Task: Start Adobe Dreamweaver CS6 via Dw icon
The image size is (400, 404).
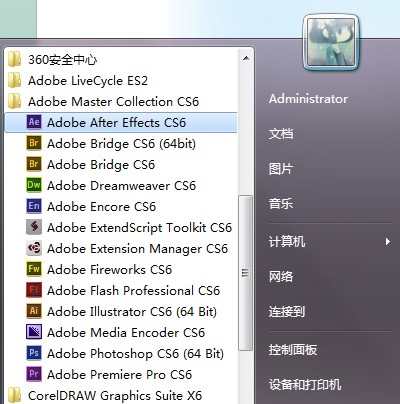Action: [x=34, y=185]
